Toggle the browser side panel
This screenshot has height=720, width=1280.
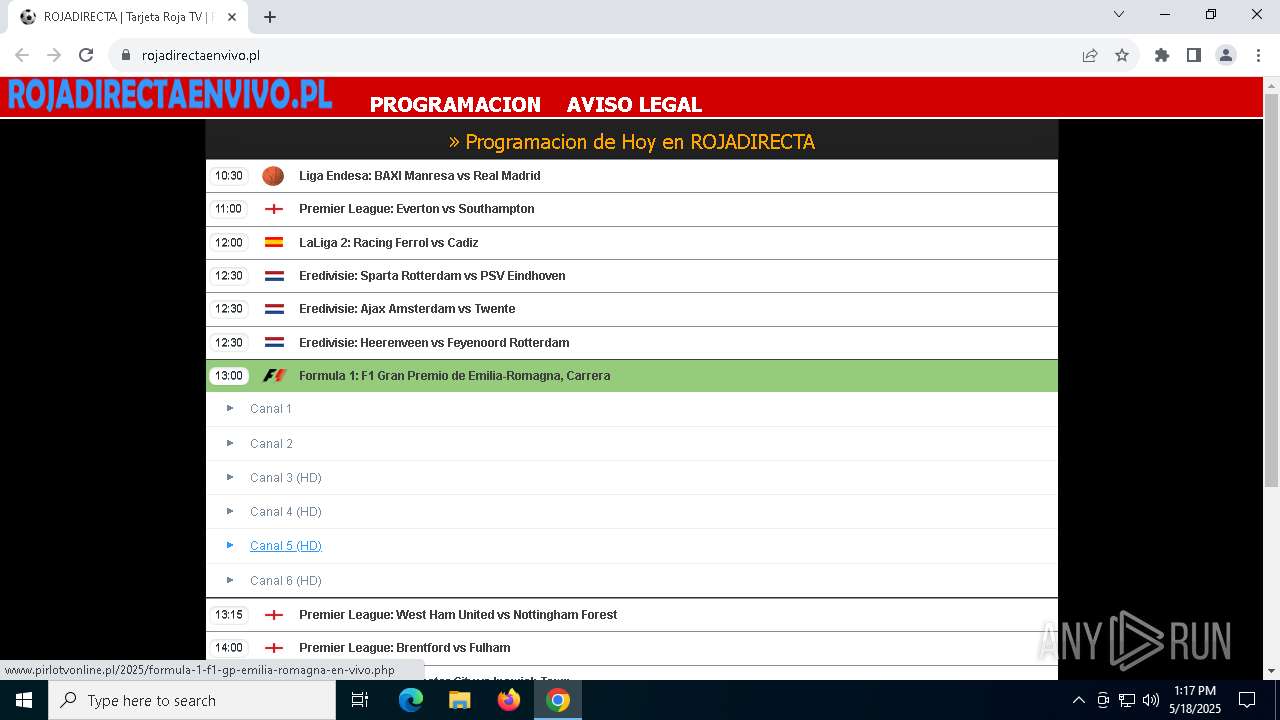point(1194,55)
